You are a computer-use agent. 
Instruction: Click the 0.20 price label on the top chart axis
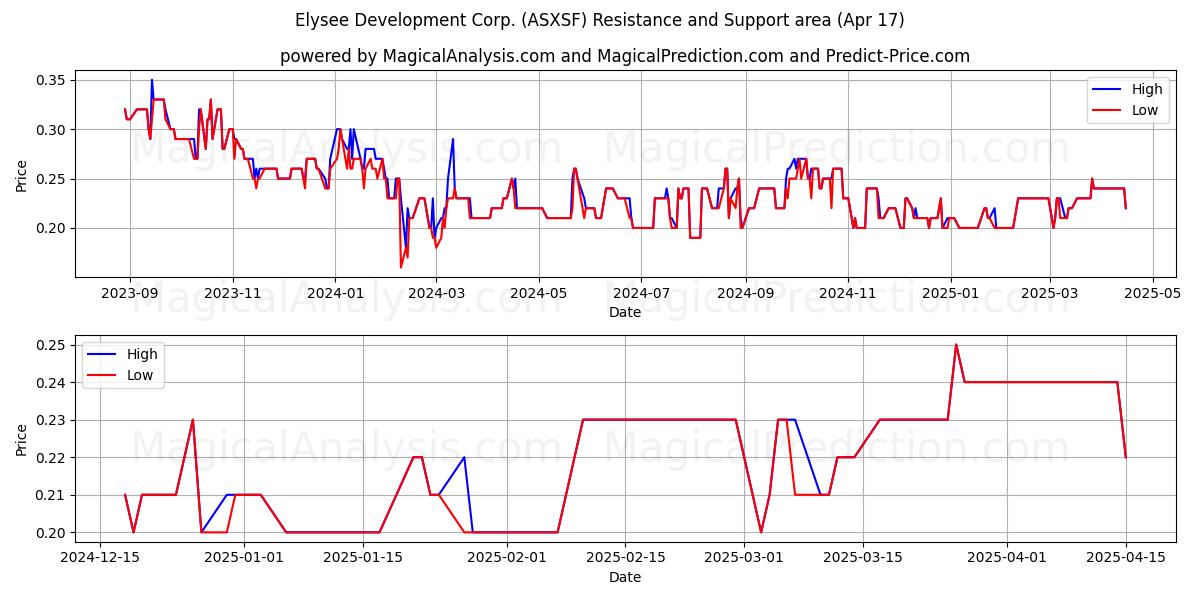pos(51,228)
